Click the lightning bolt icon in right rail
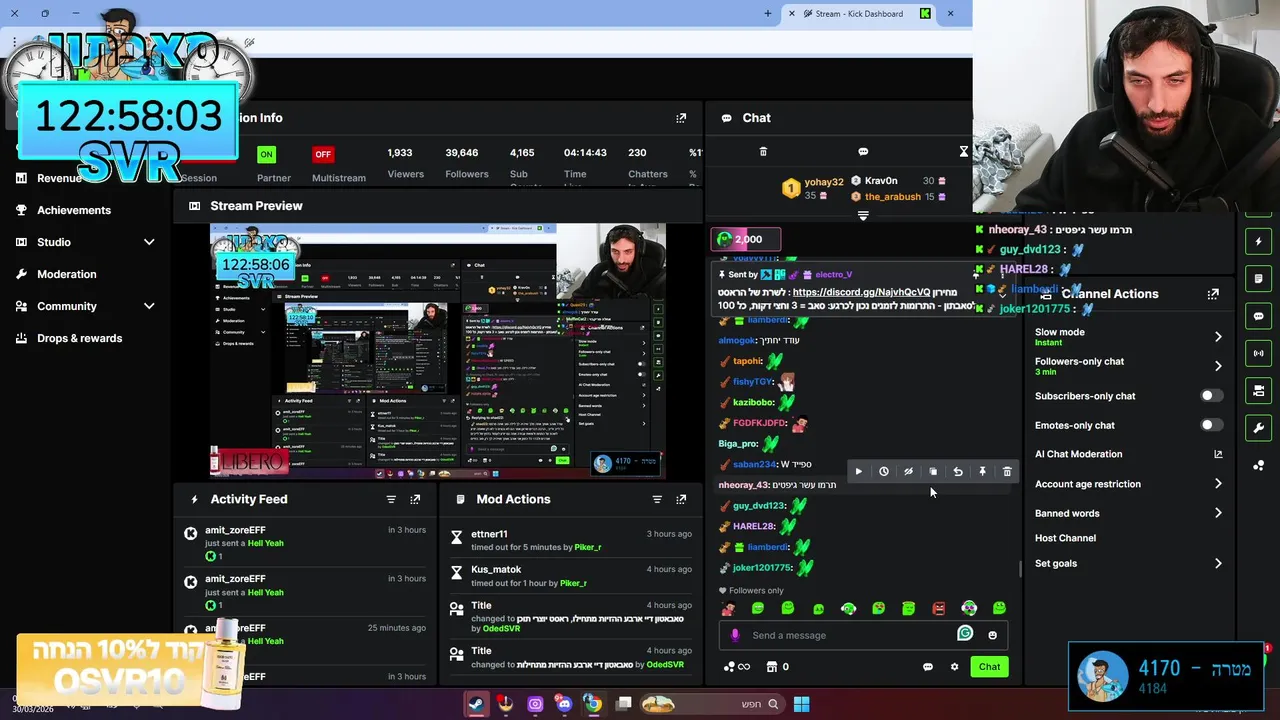This screenshot has height=720, width=1280. point(1258,242)
